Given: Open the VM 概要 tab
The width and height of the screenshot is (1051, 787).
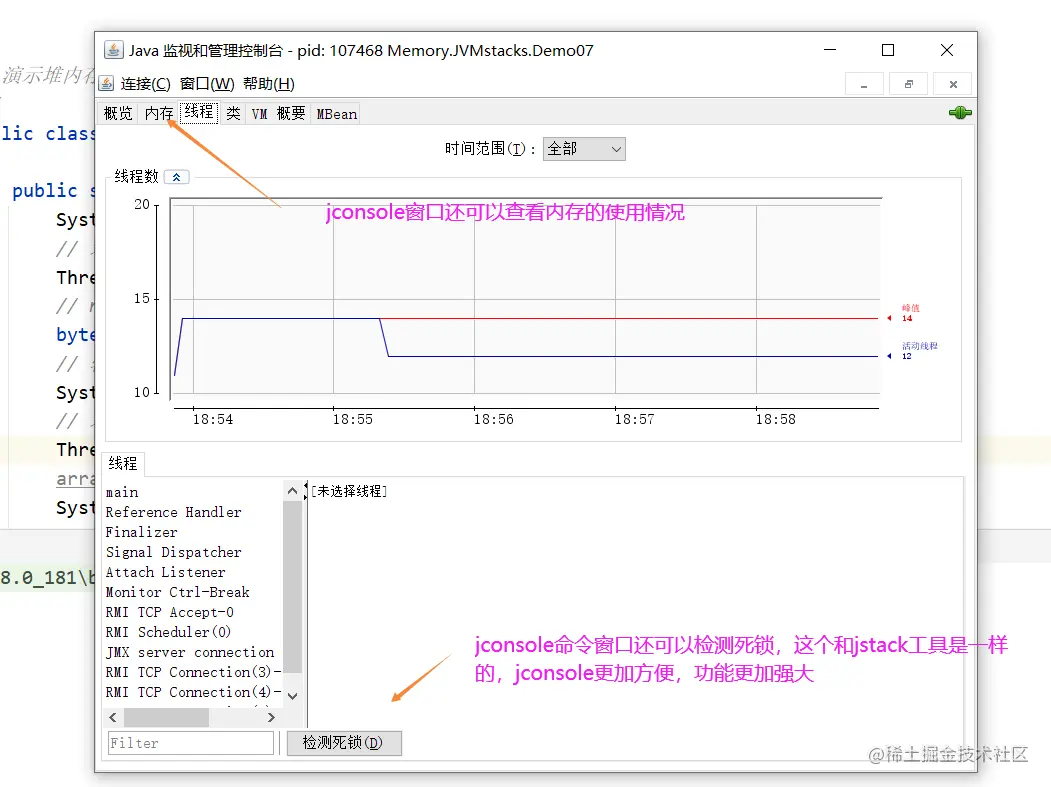Looking at the screenshot, I should (278, 113).
